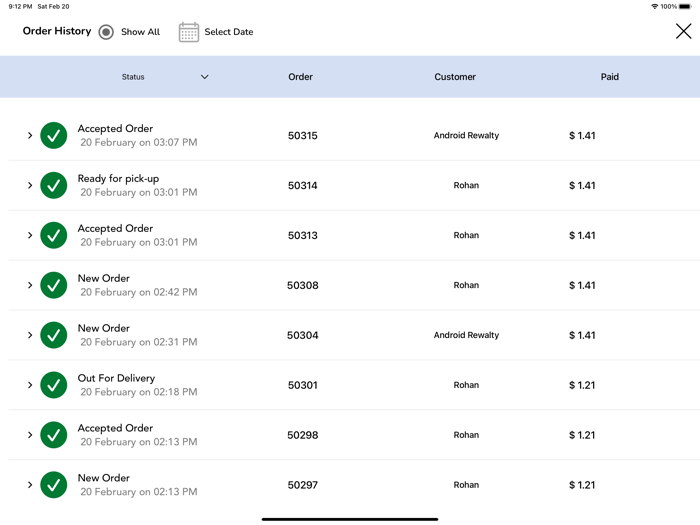This screenshot has height=525, width=700.
Task: Click Android Rewalty customer on order 50304
Action: click(466, 335)
